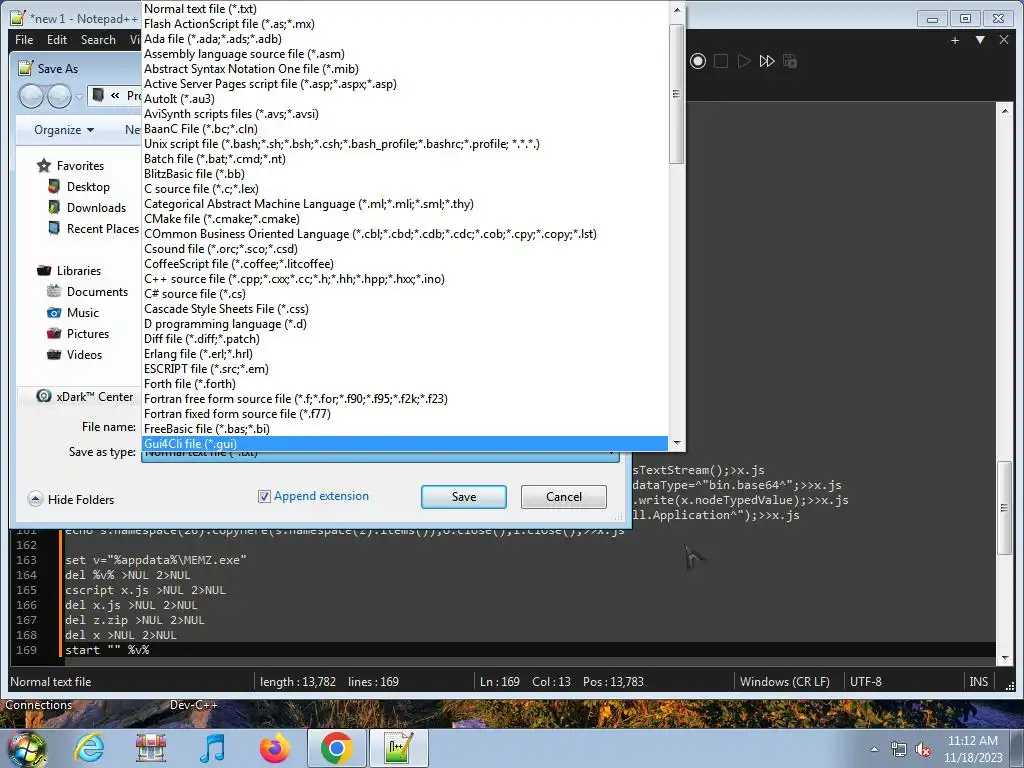The width and height of the screenshot is (1024, 768).
Task: Click the volume muted tray icon
Action: 923,750
